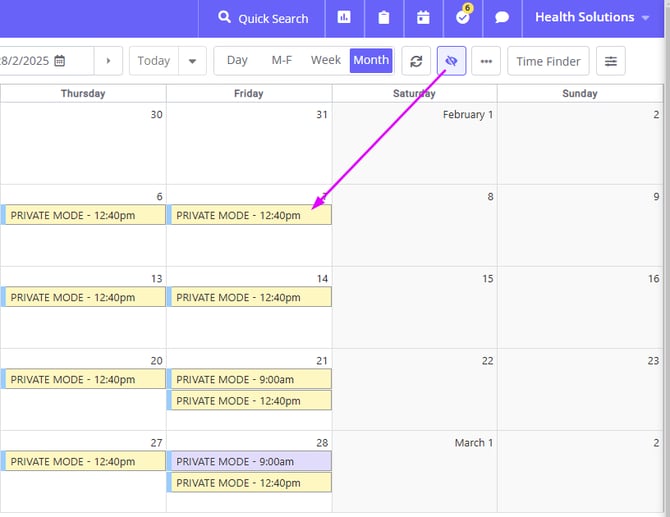Open calendar filter settings sliders icon
Viewport: 670px width, 517px height.
pos(611,61)
